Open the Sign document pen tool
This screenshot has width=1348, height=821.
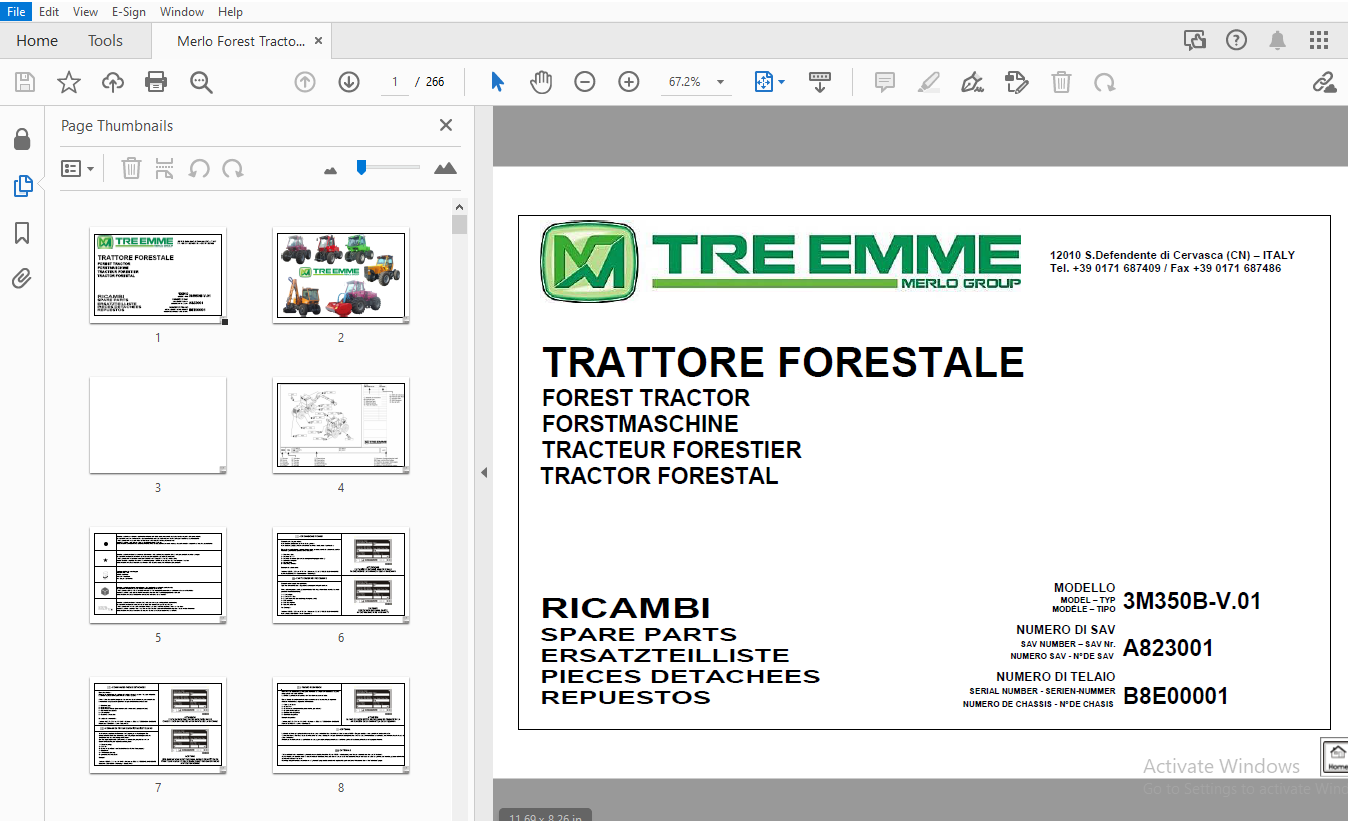(x=972, y=82)
